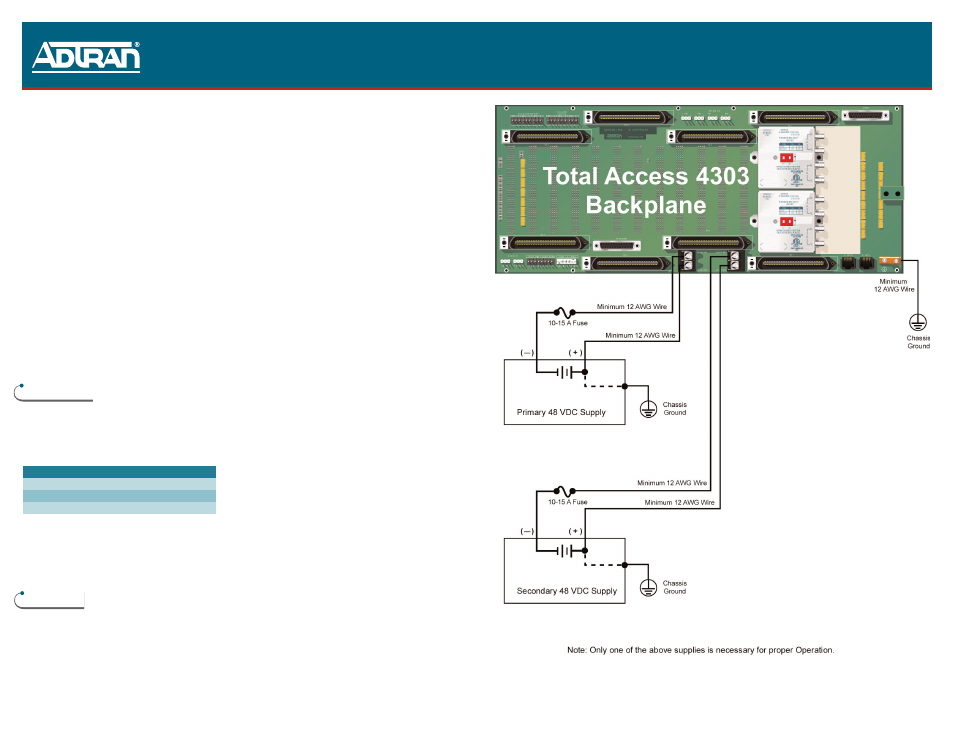Screen dimensions: 954x737
Task: Click the primary supply's fuse symbol
Action: click(565, 313)
